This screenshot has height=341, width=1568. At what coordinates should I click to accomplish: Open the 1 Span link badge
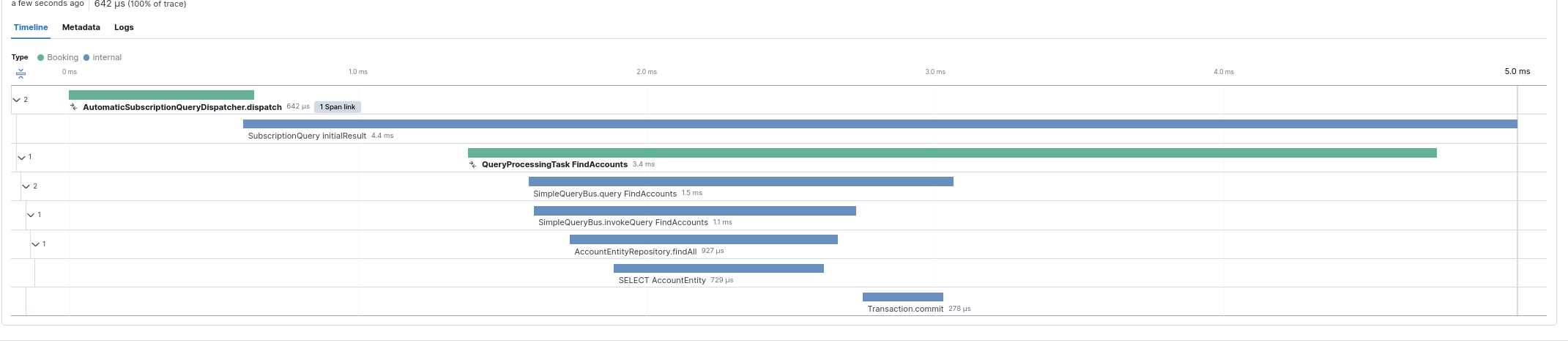[x=338, y=107]
